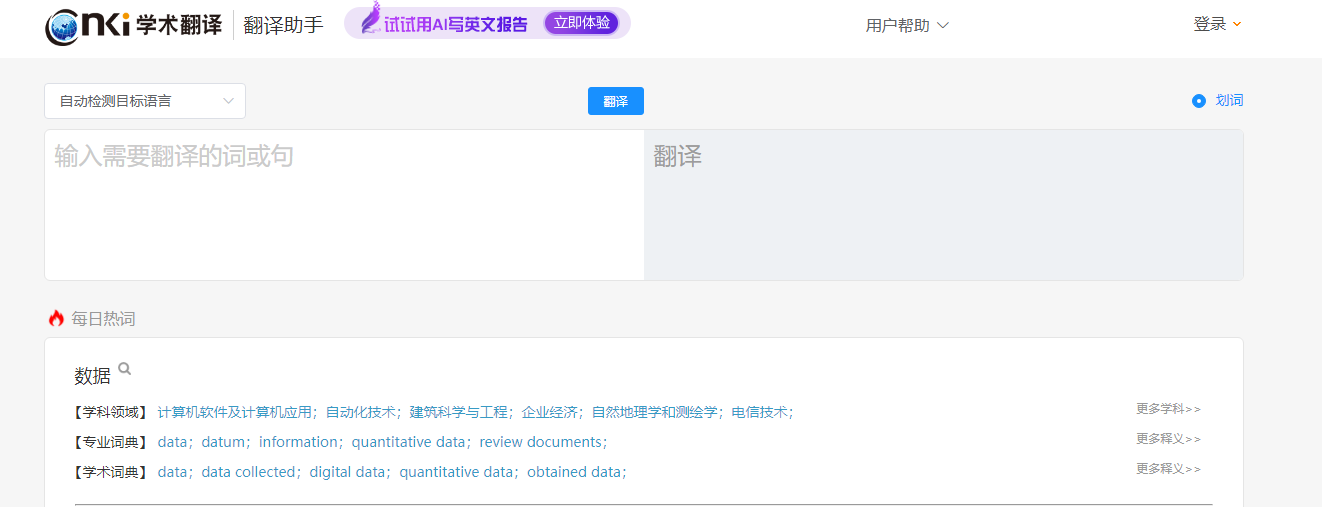Open 企业经济 subject link
Screen dimensions: 1322x507
(x=550, y=412)
